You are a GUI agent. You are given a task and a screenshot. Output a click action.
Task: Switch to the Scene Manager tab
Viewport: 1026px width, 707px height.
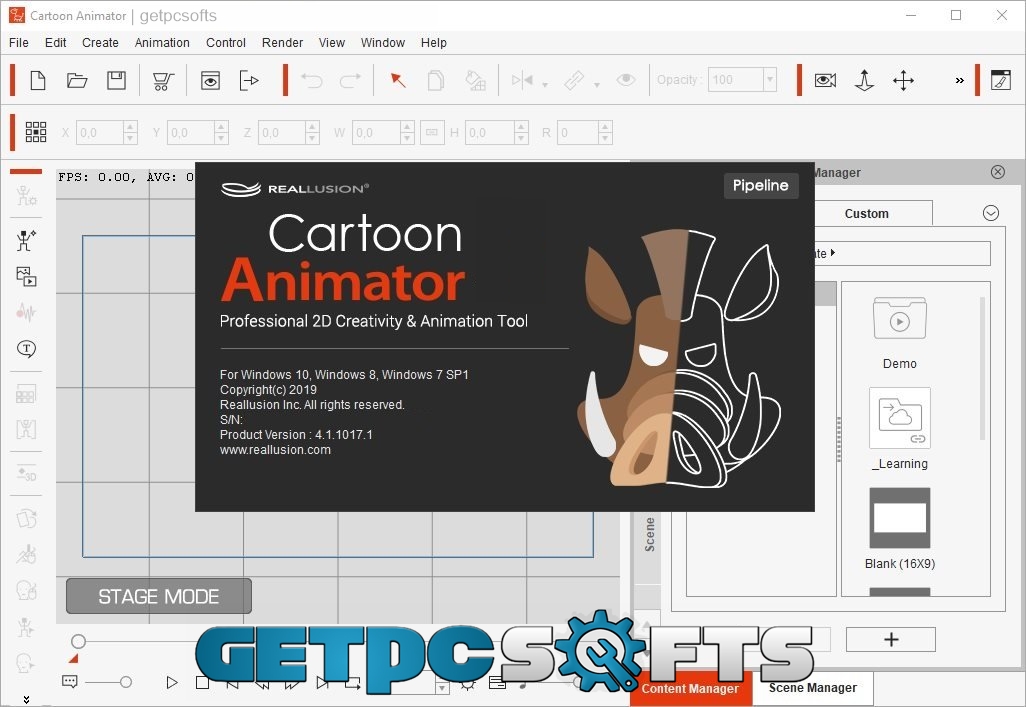[x=813, y=688]
